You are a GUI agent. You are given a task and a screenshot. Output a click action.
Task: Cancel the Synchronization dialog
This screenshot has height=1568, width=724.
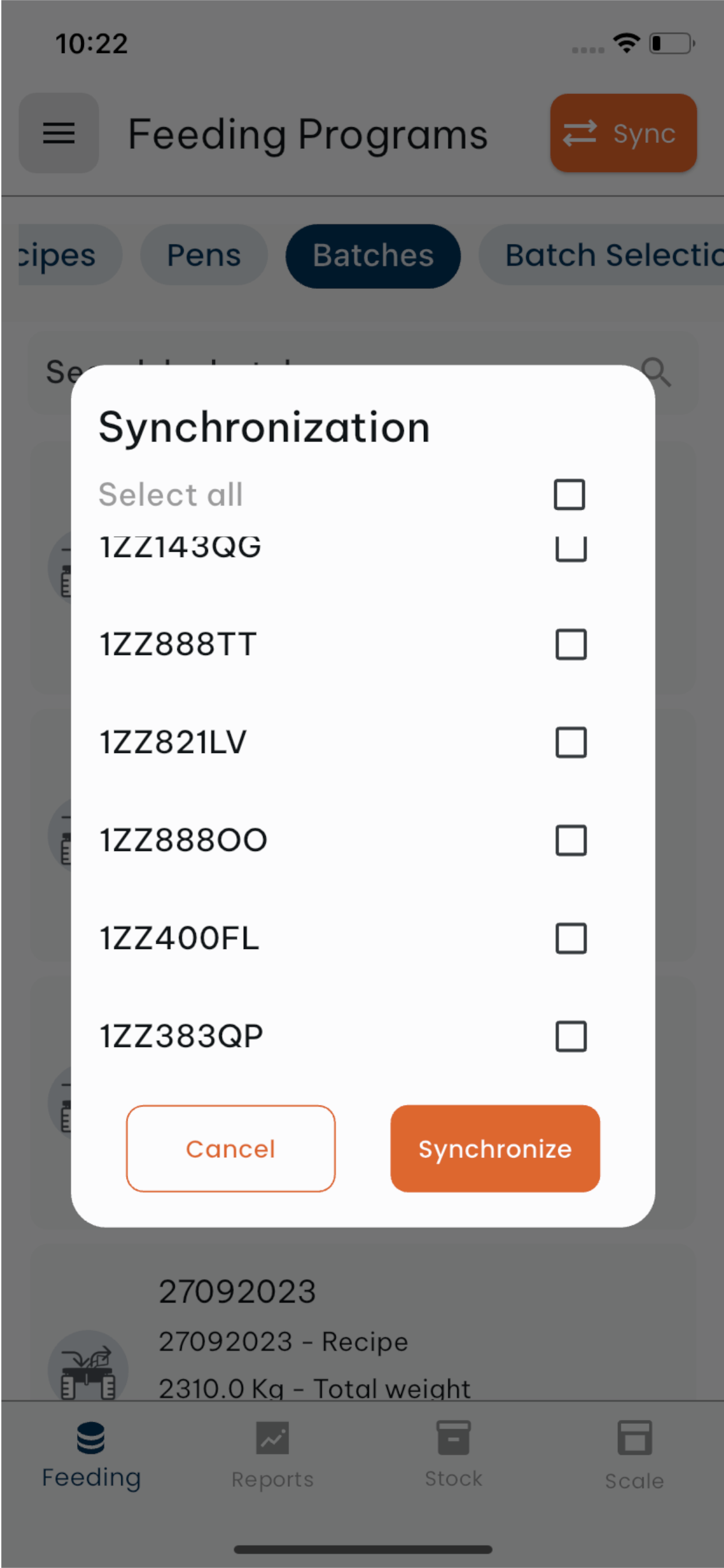(x=231, y=1149)
